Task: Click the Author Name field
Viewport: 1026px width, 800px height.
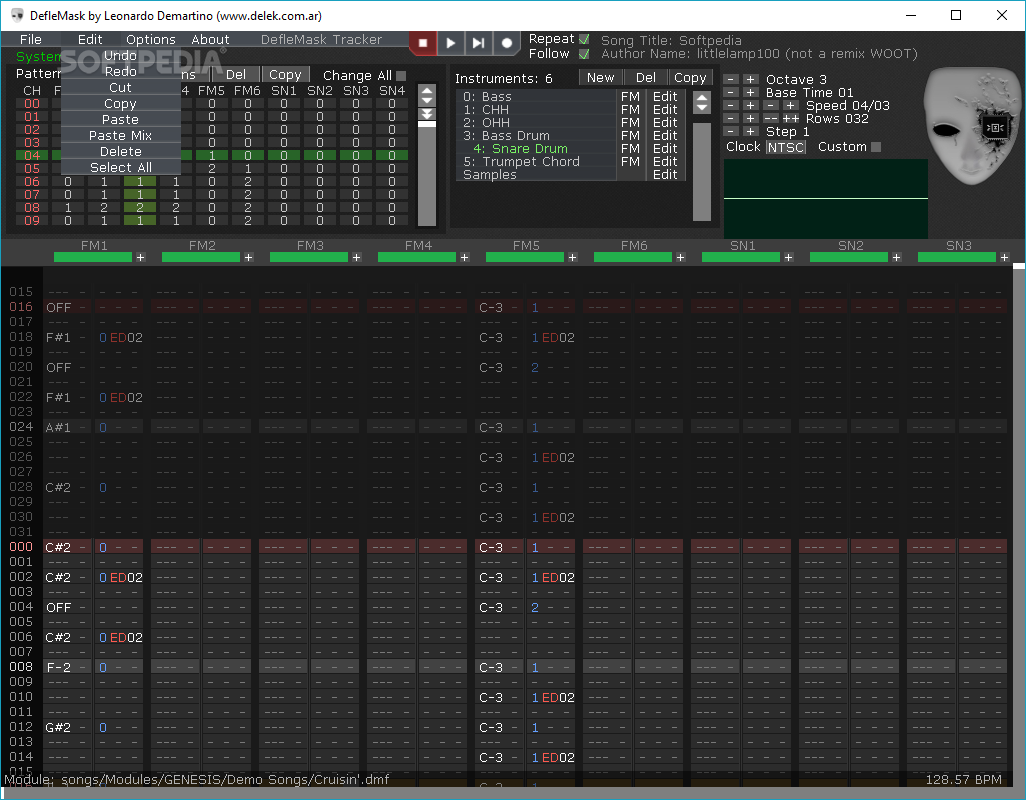Action: [x=759, y=54]
